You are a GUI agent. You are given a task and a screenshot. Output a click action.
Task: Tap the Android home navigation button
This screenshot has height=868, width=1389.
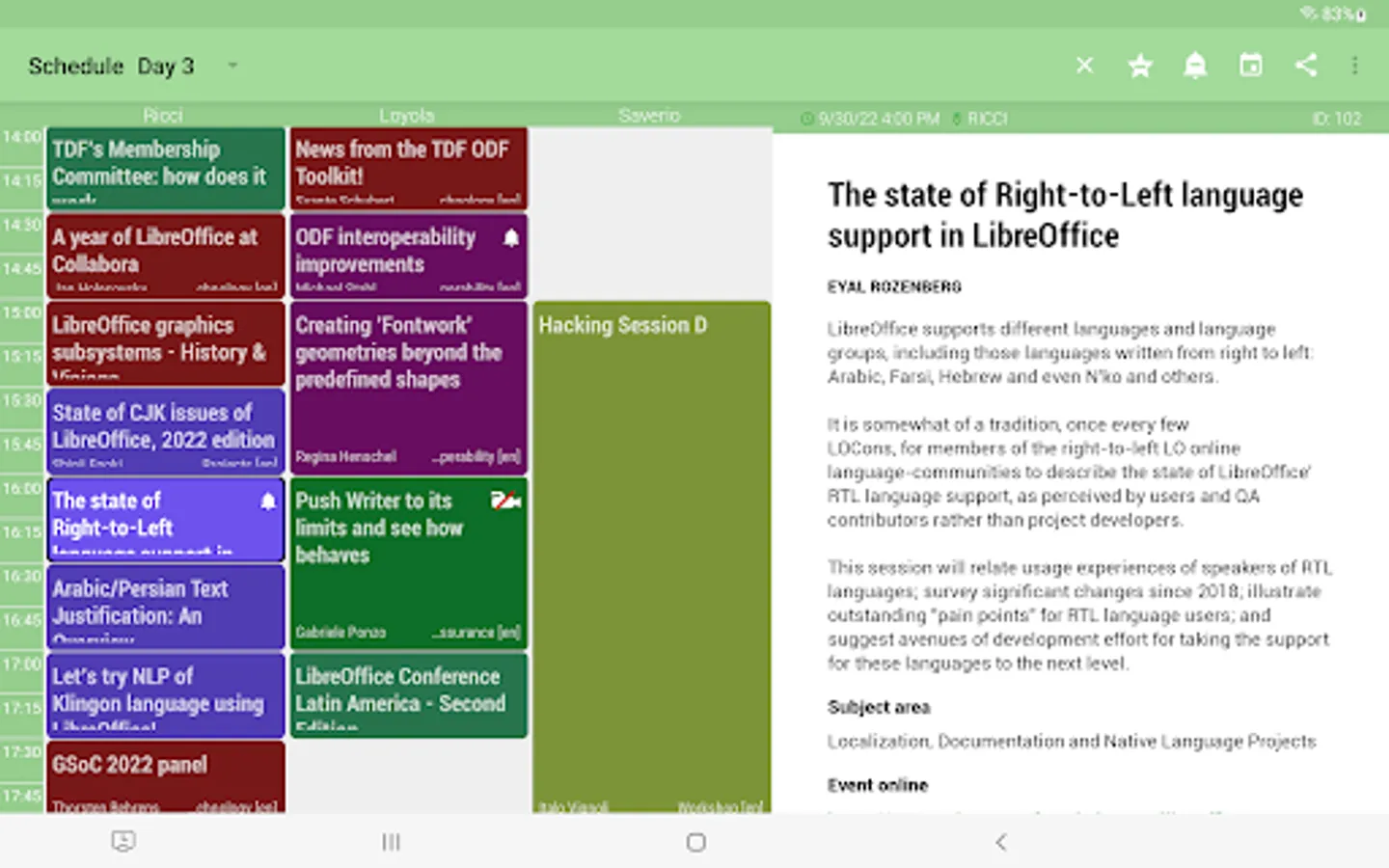click(x=695, y=842)
